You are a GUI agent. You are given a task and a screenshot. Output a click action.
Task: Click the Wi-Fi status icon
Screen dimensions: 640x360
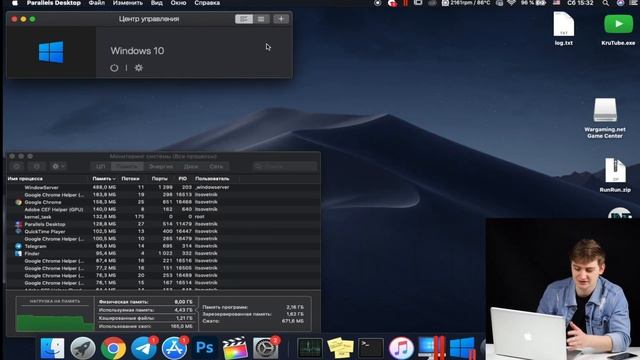(x=511, y=3)
